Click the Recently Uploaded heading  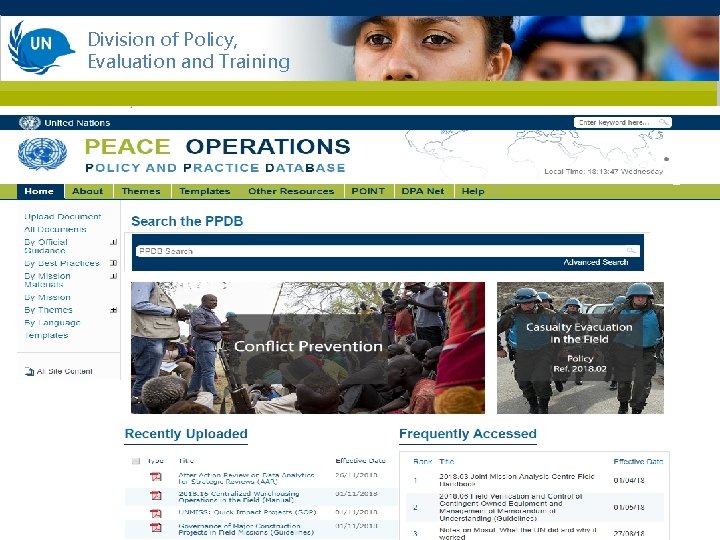click(186, 433)
